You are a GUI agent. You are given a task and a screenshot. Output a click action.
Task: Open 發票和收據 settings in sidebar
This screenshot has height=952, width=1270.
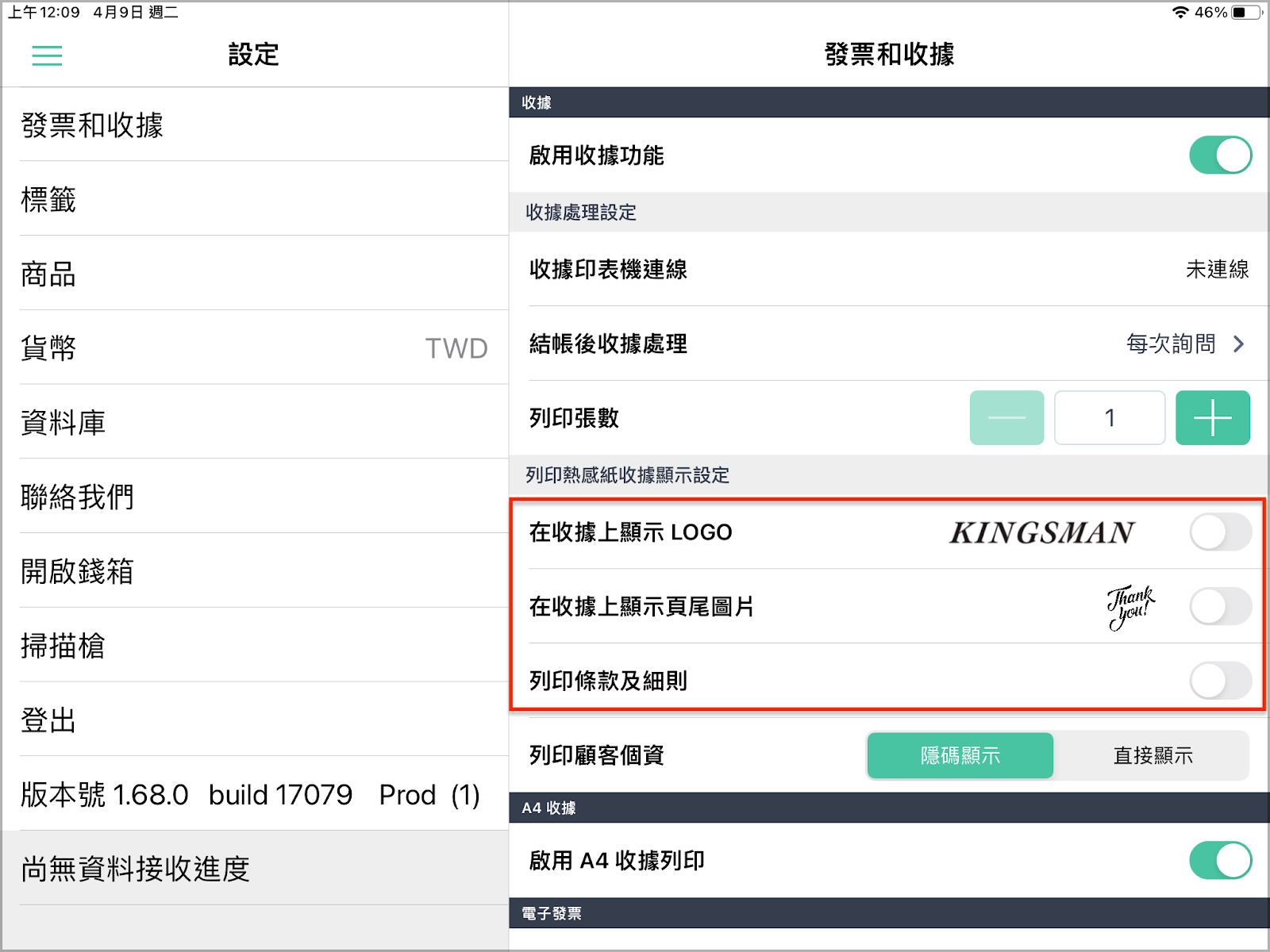tap(255, 125)
